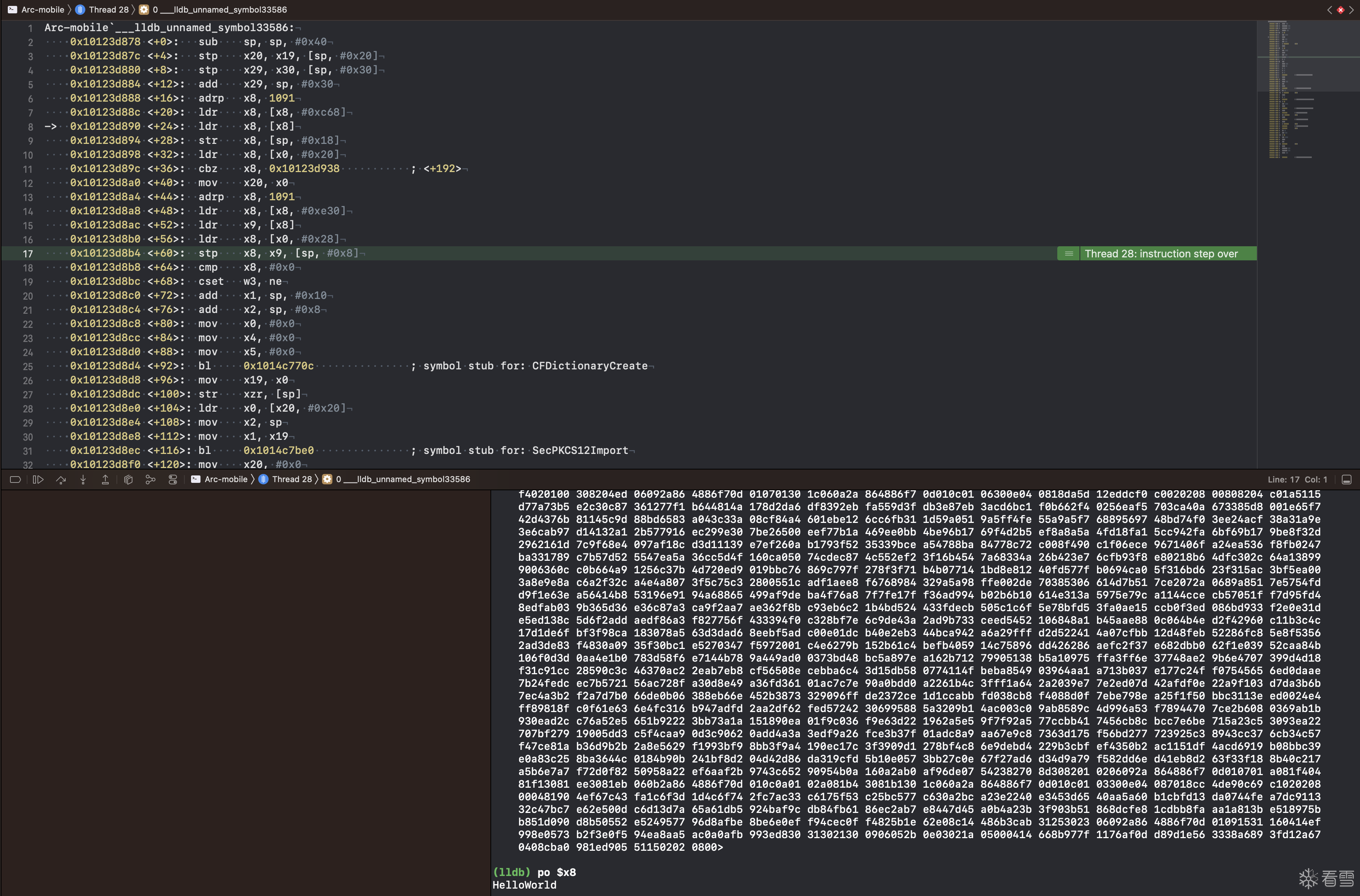Click the Continue program execution button

point(38,480)
